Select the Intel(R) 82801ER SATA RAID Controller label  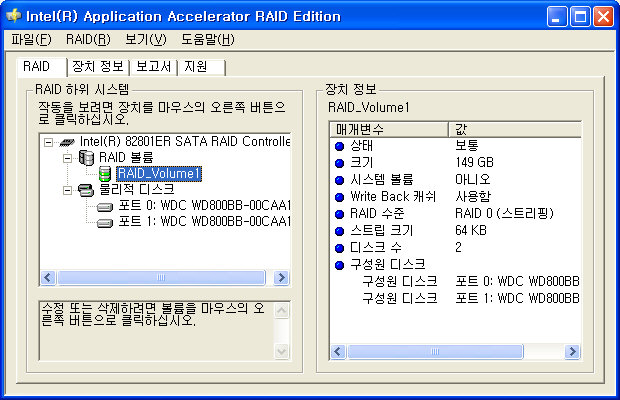185,142
